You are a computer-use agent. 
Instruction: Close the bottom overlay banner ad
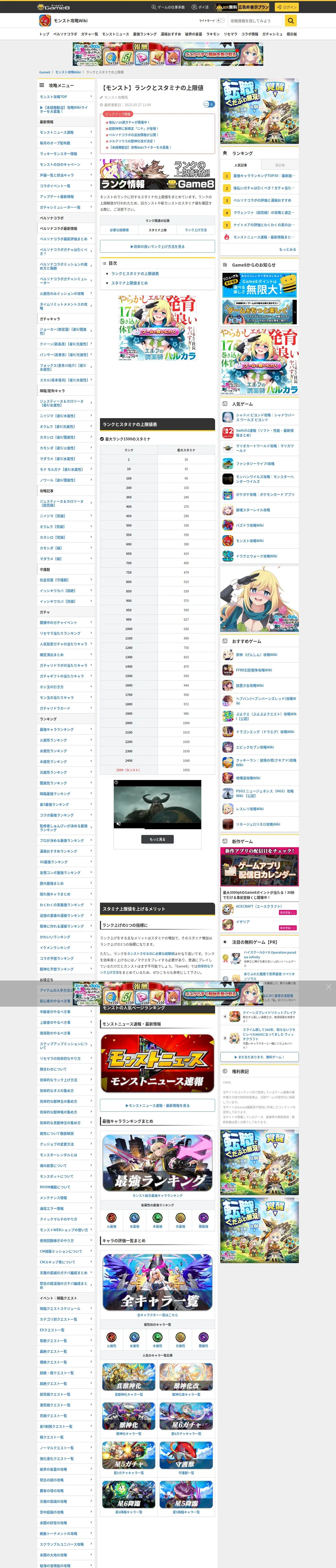coord(328,987)
